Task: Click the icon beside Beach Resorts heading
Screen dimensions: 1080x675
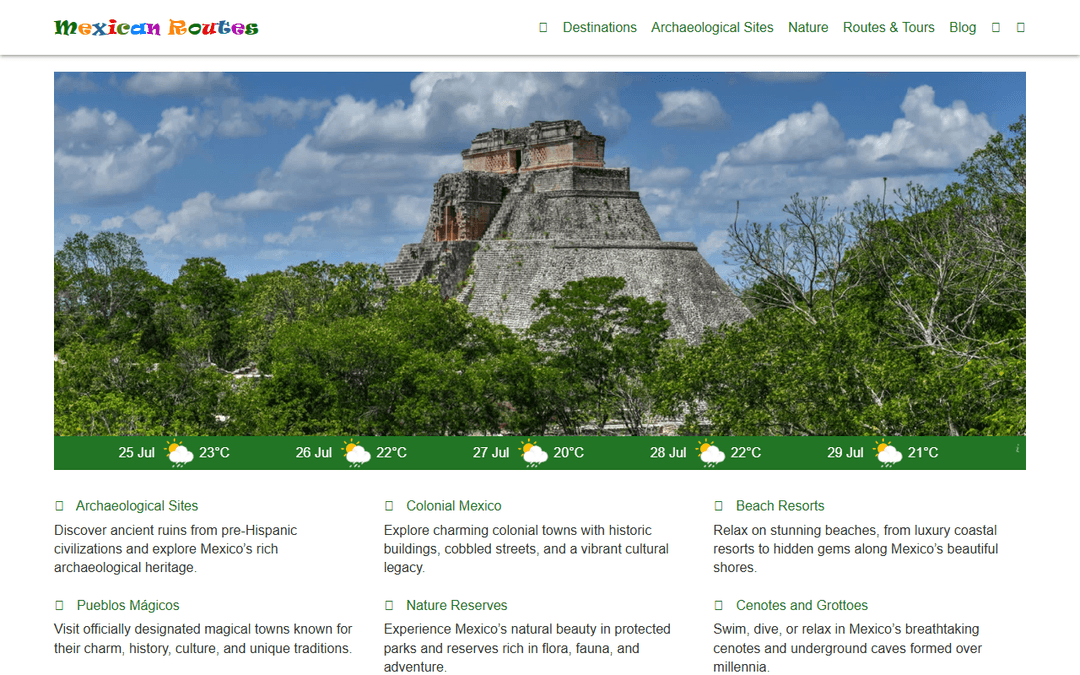Action: 718,506
